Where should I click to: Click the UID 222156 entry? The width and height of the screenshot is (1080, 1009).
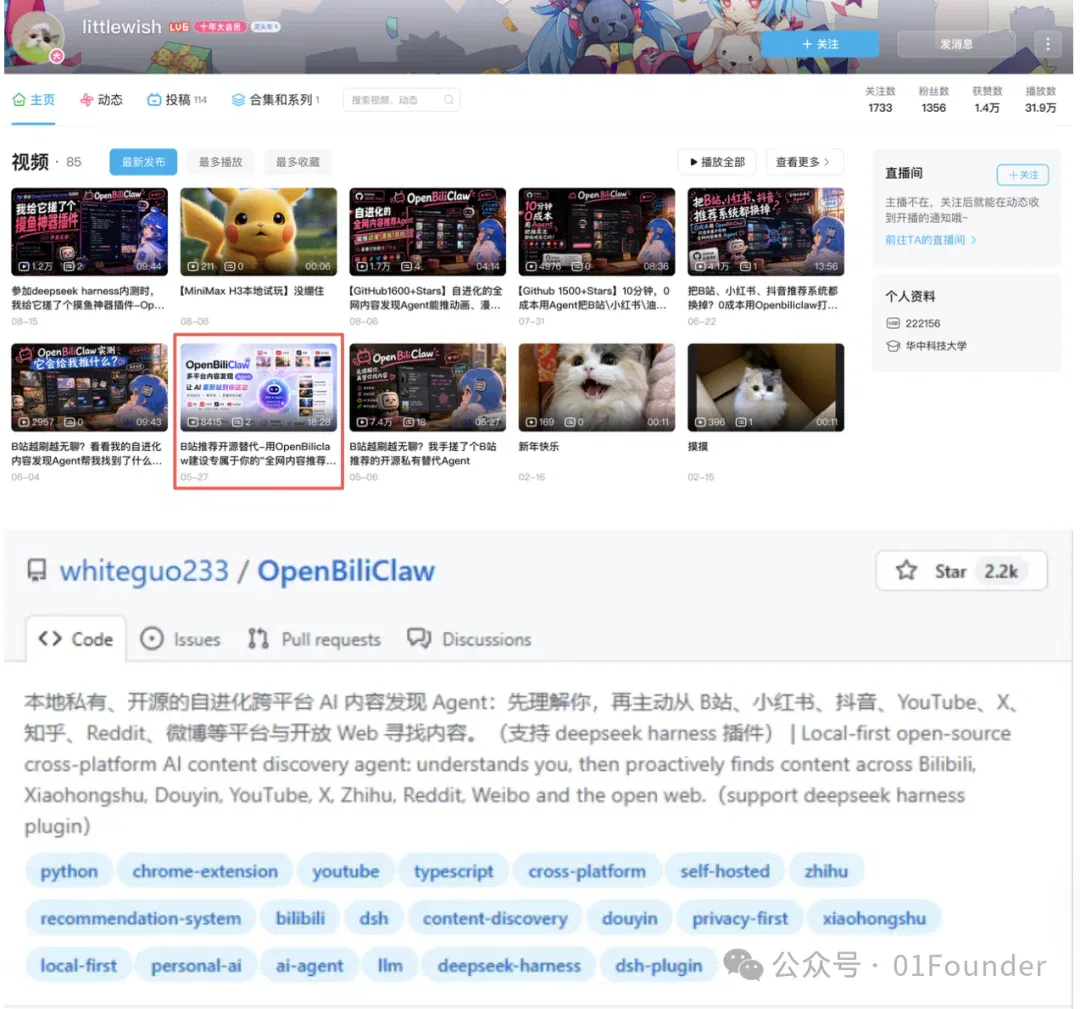tap(913, 323)
